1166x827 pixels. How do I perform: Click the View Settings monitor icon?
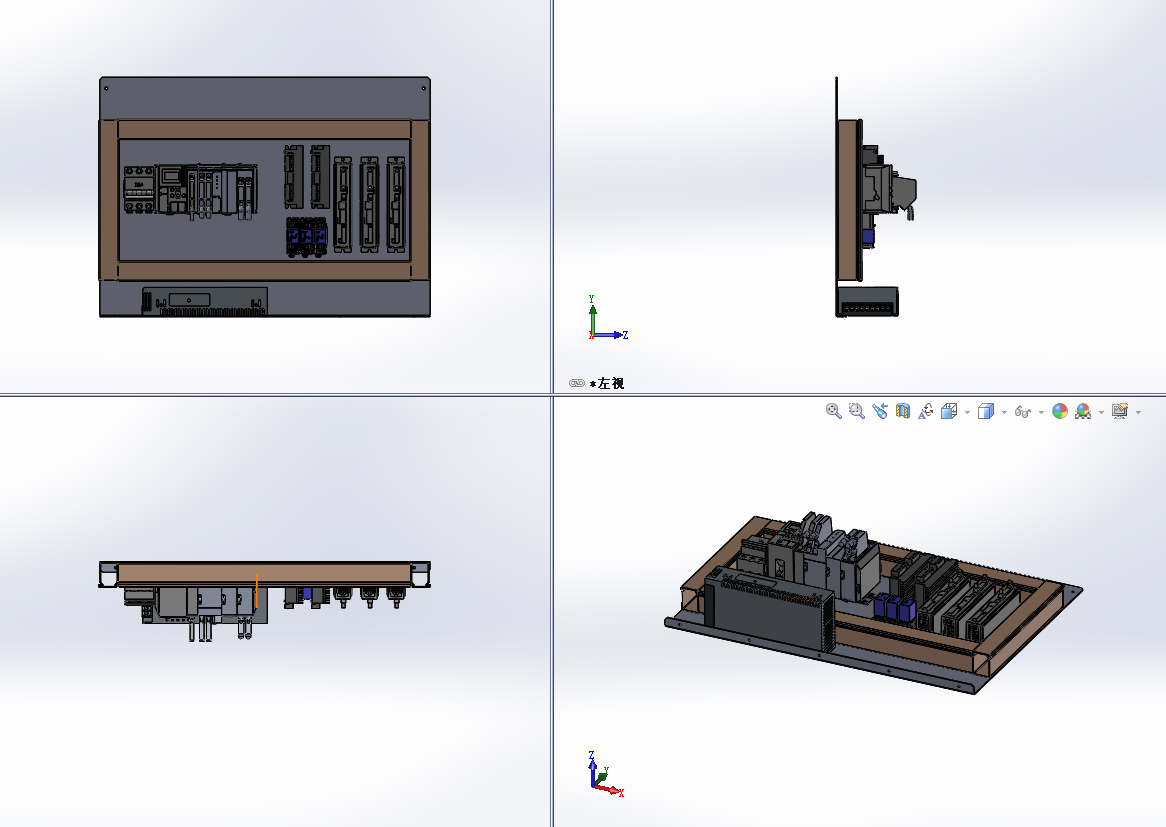[x=1120, y=411]
